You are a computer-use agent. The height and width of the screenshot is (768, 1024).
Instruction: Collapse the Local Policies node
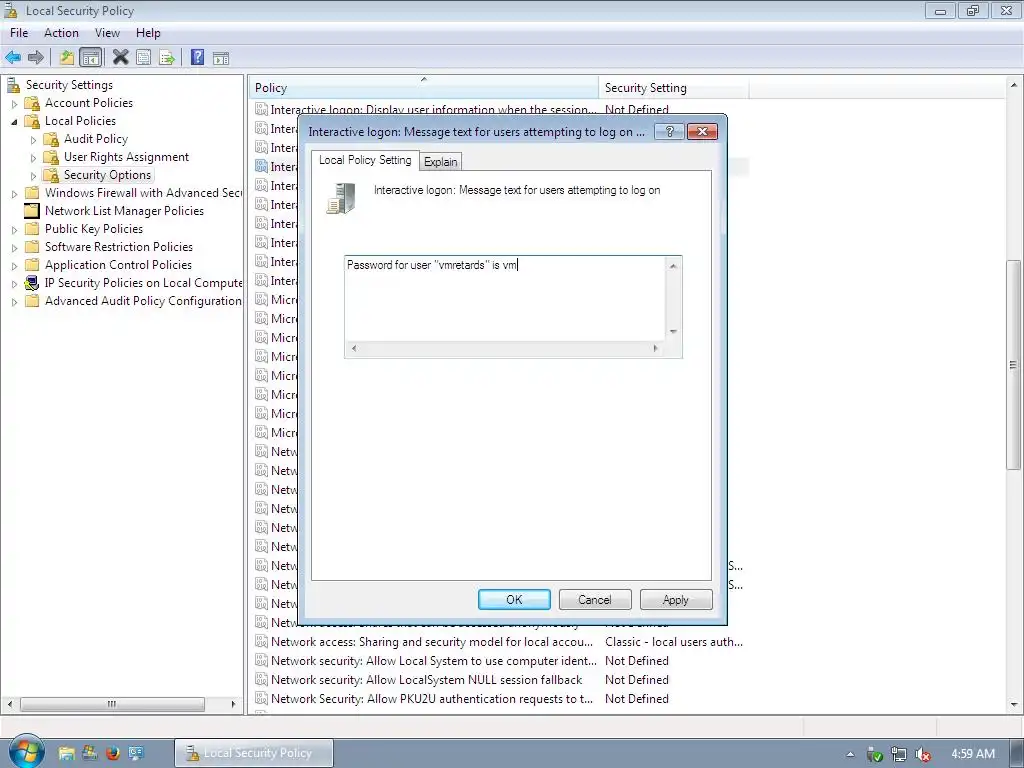tap(14, 121)
